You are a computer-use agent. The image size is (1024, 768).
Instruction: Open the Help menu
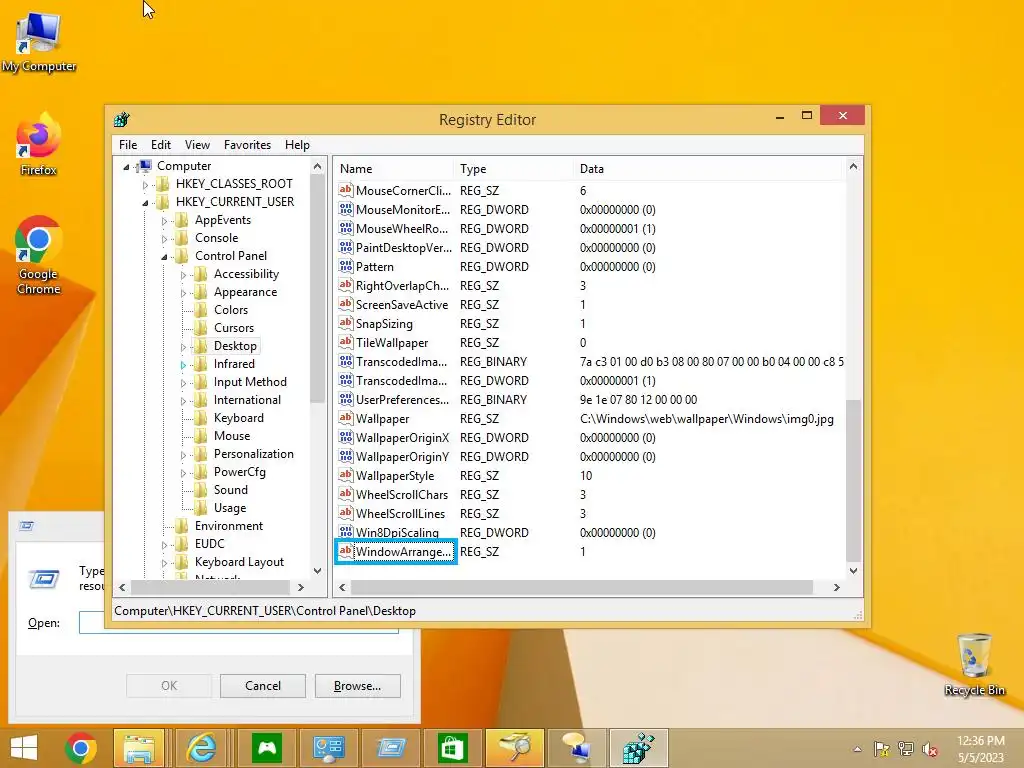pyautogui.click(x=297, y=145)
